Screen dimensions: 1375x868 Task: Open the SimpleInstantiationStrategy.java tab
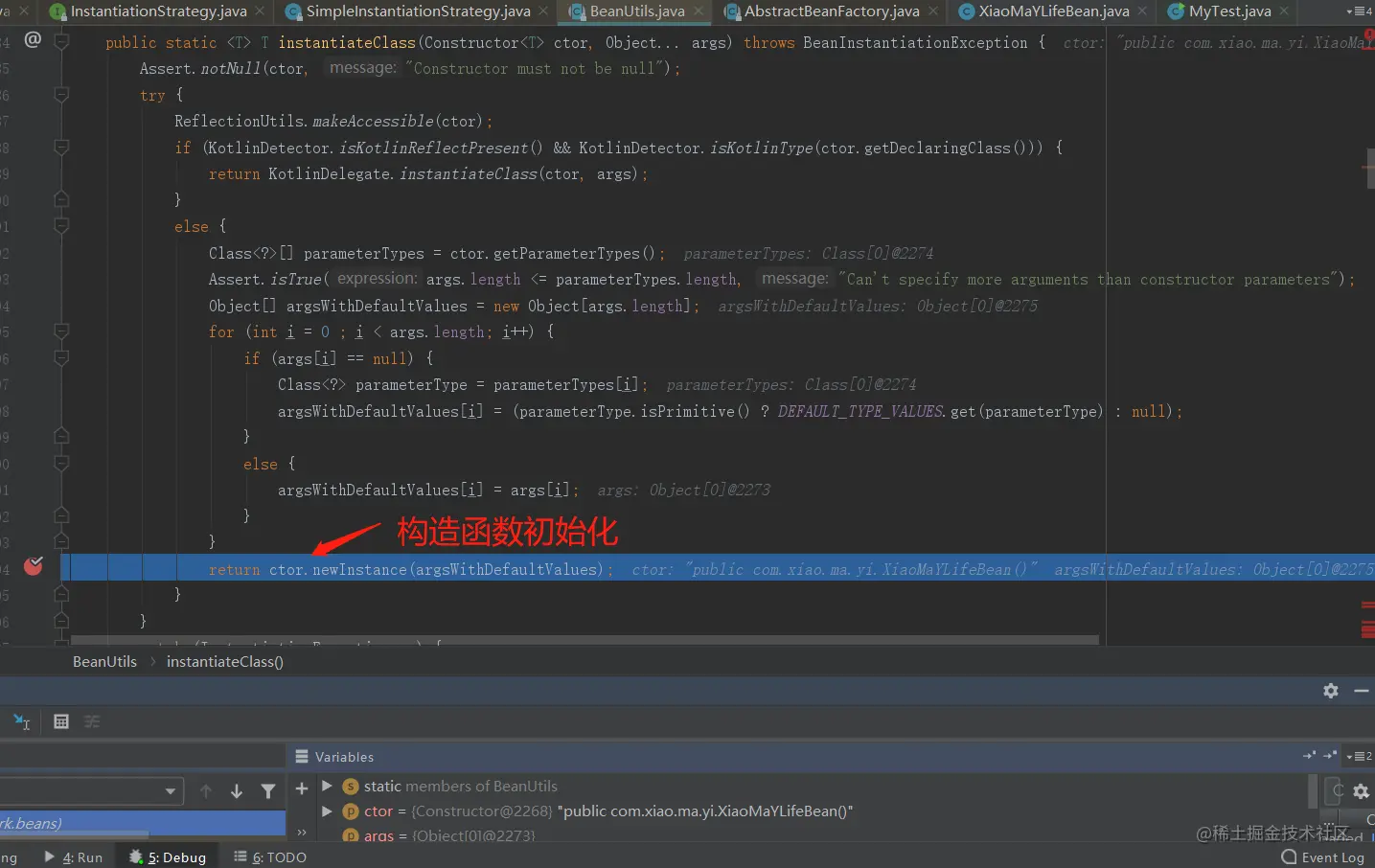(418, 11)
